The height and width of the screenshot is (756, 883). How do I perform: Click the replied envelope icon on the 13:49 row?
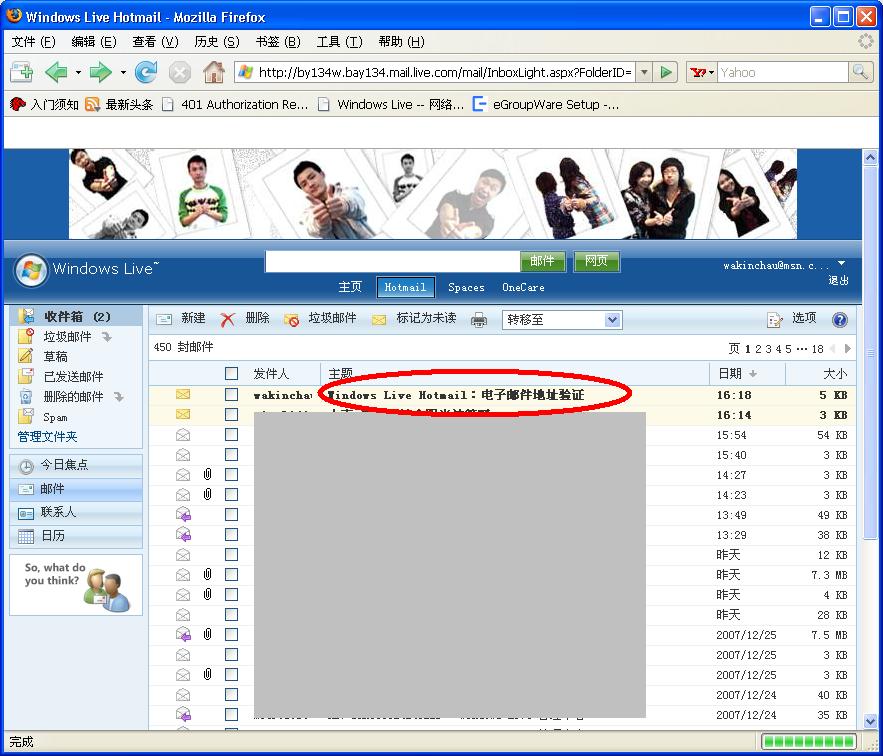tap(184, 514)
